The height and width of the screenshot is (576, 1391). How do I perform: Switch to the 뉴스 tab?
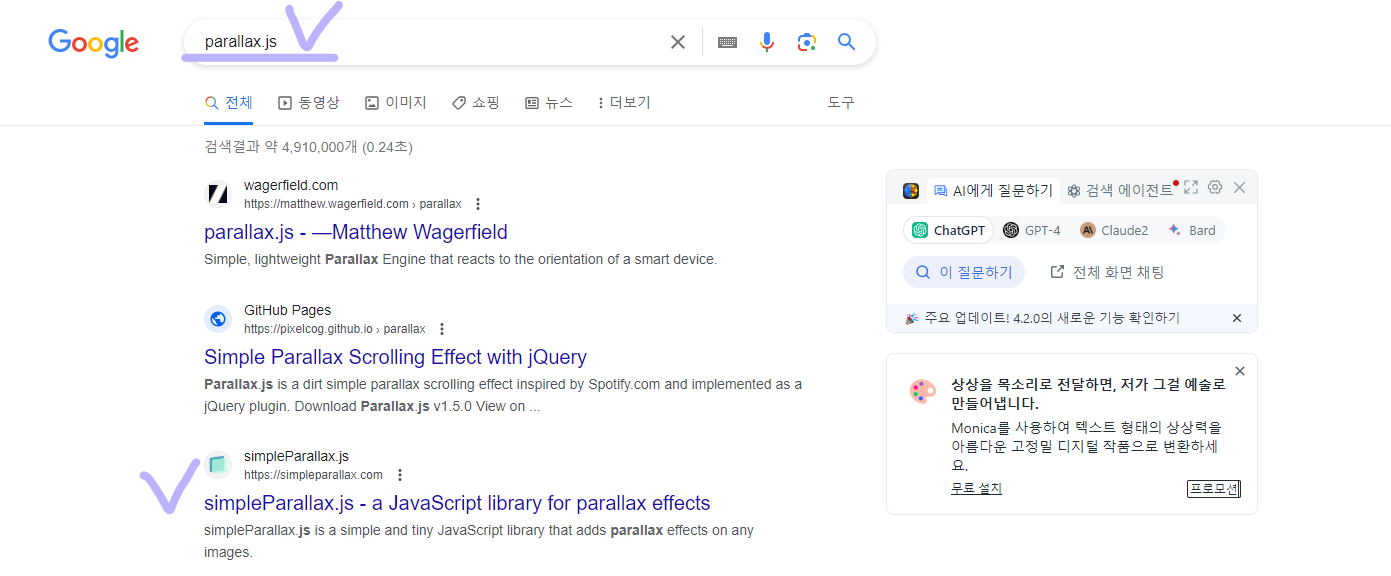pos(549,102)
